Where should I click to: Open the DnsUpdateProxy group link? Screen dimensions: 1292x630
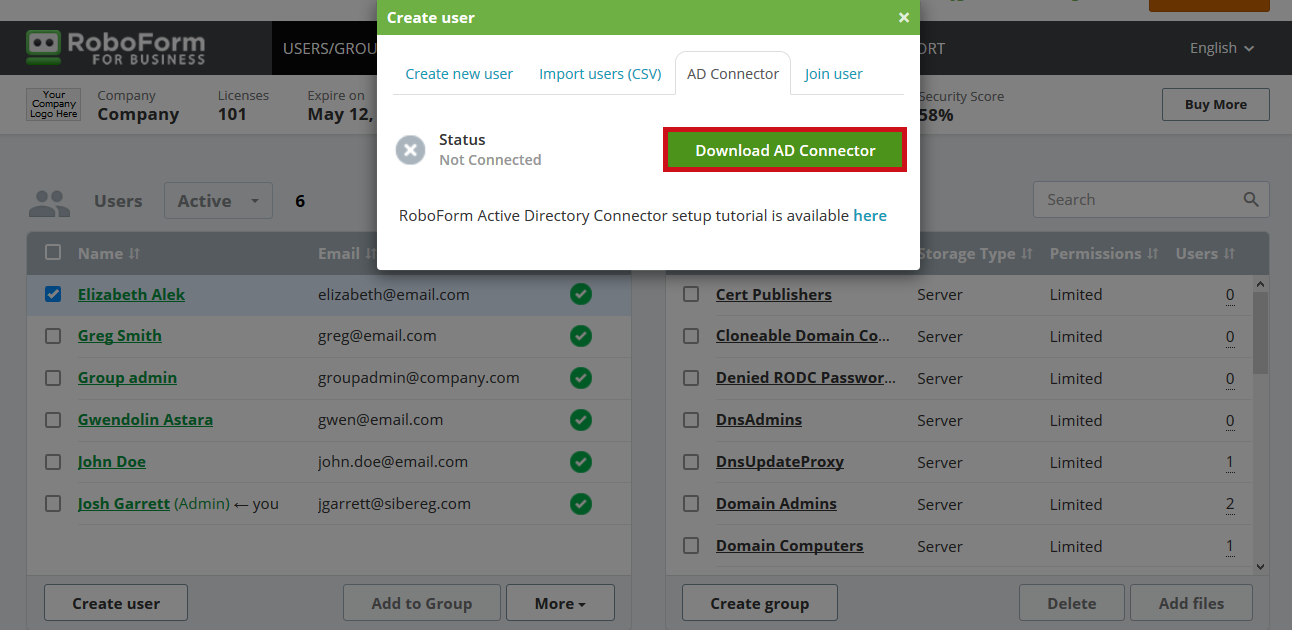pos(780,462)
